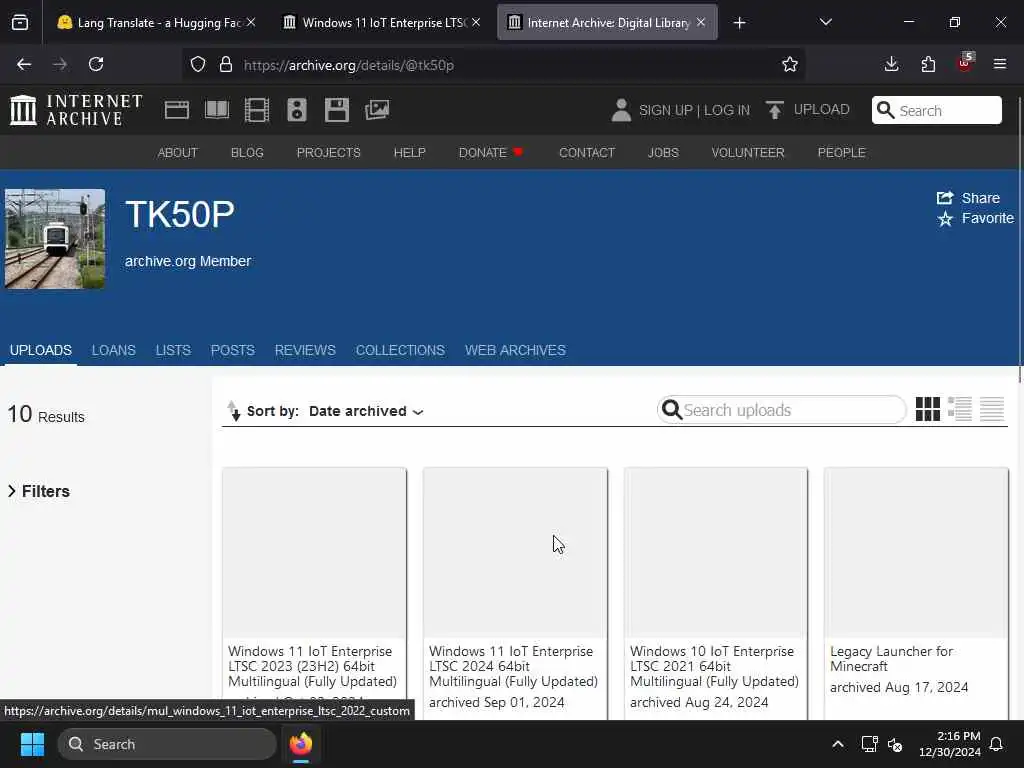The image size is (1024, 768).
Task: Open the JOBS link
Action: pyautogui.click(x=663, y=152)
